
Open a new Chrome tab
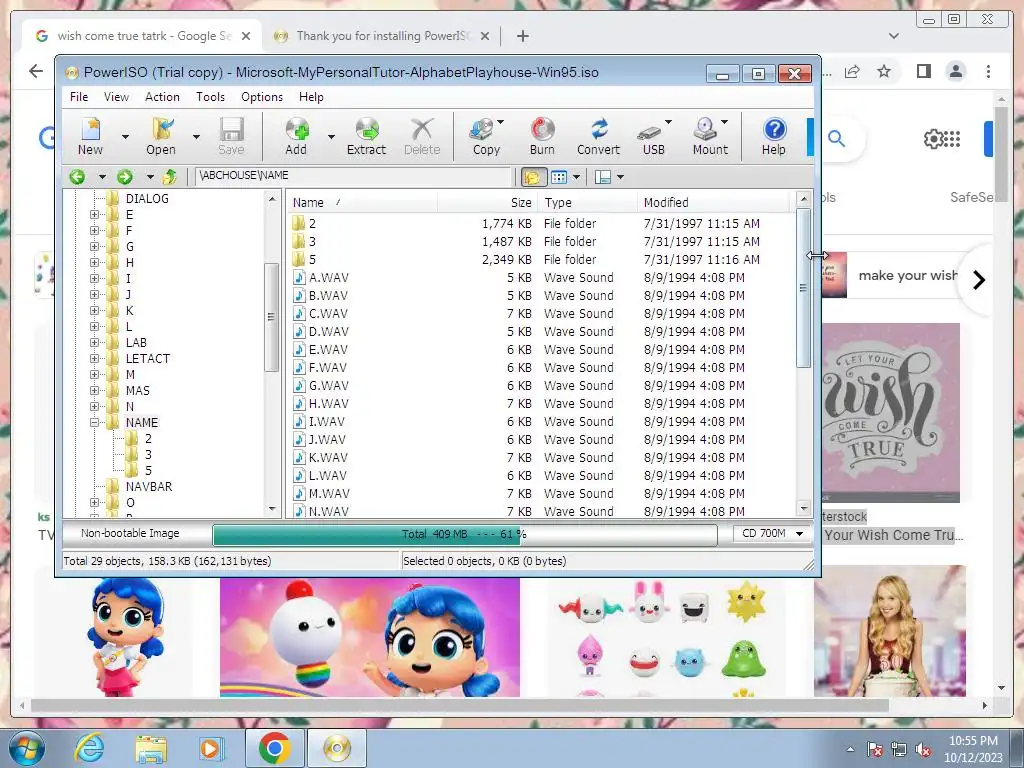522,36
